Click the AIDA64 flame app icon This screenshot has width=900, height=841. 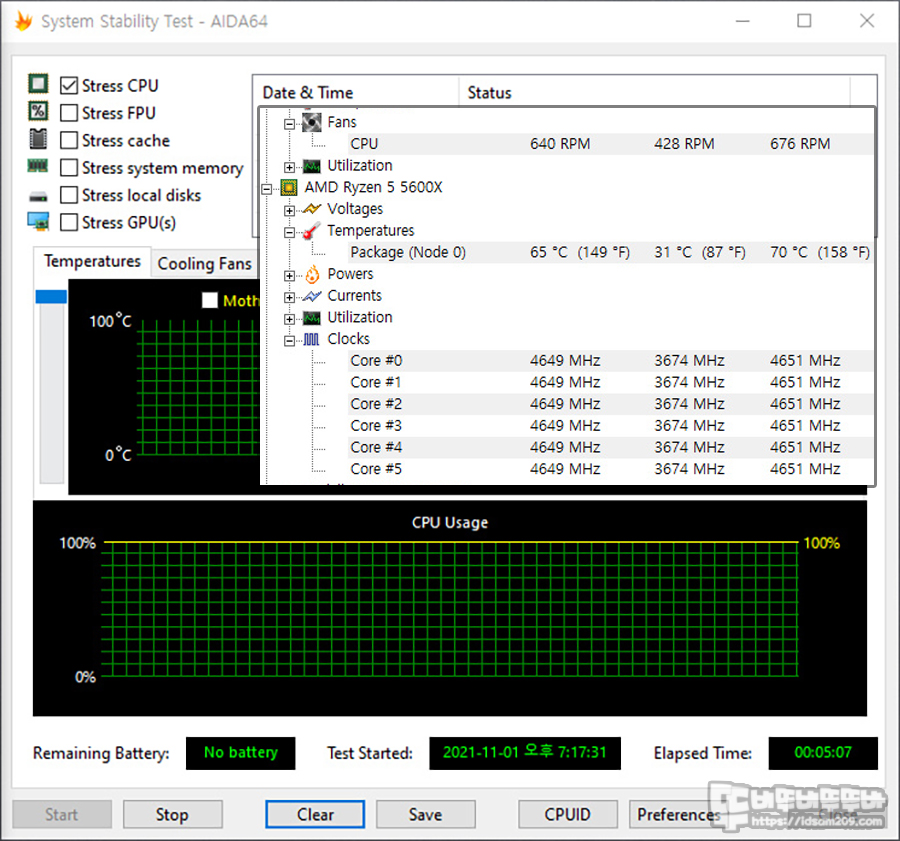click(23, 21)
